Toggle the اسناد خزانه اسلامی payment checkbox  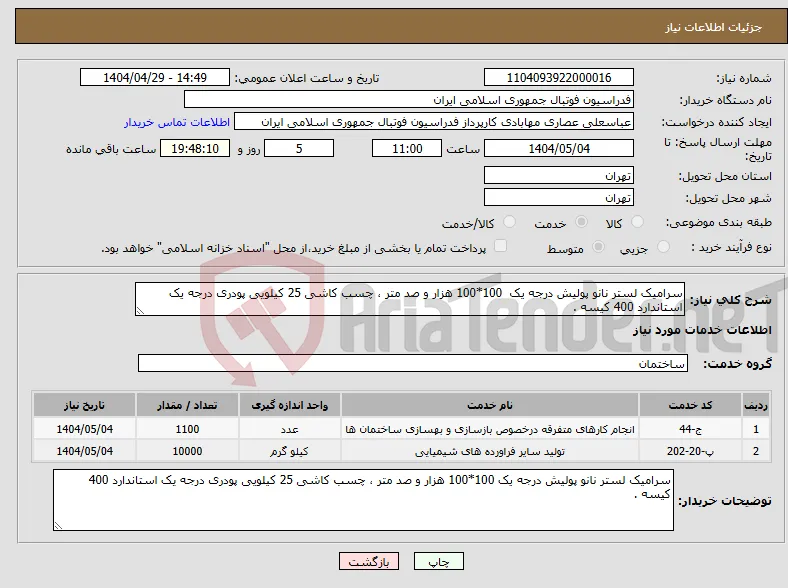coord(501,246)
